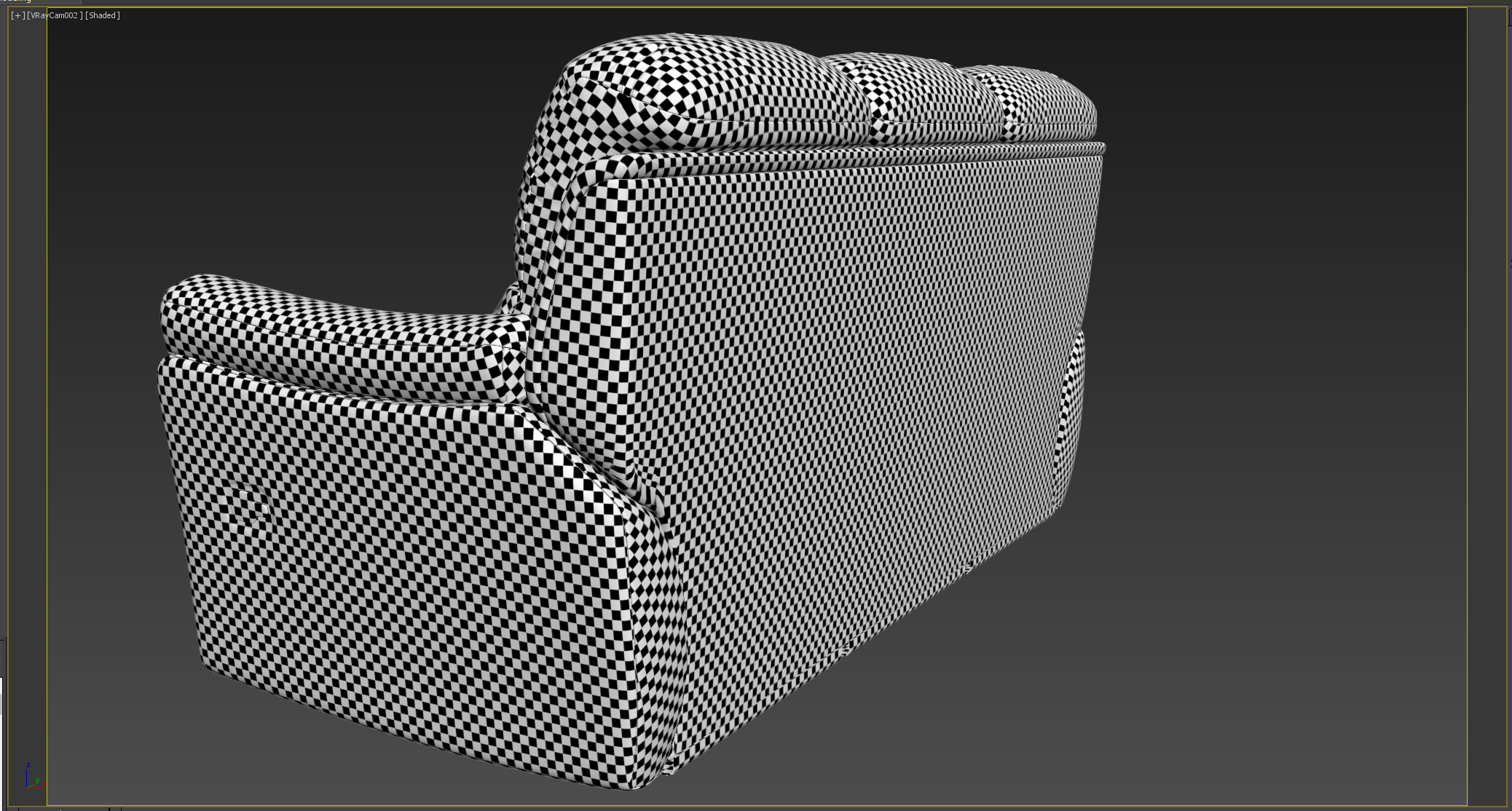Click the red X axis label
Viewport: 1512px width, 811px height.
pyautogui.click(x=44, y=784)
